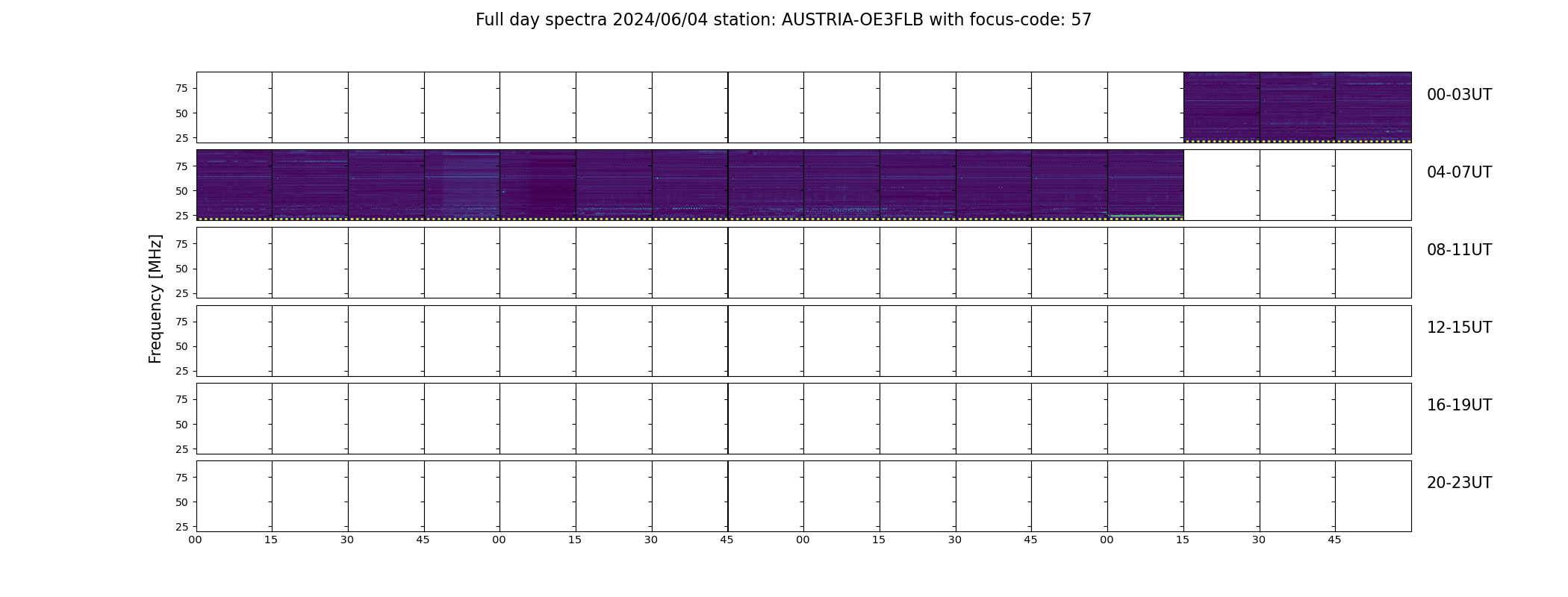Select the 04-07UT row label

tap(1459, 172)
